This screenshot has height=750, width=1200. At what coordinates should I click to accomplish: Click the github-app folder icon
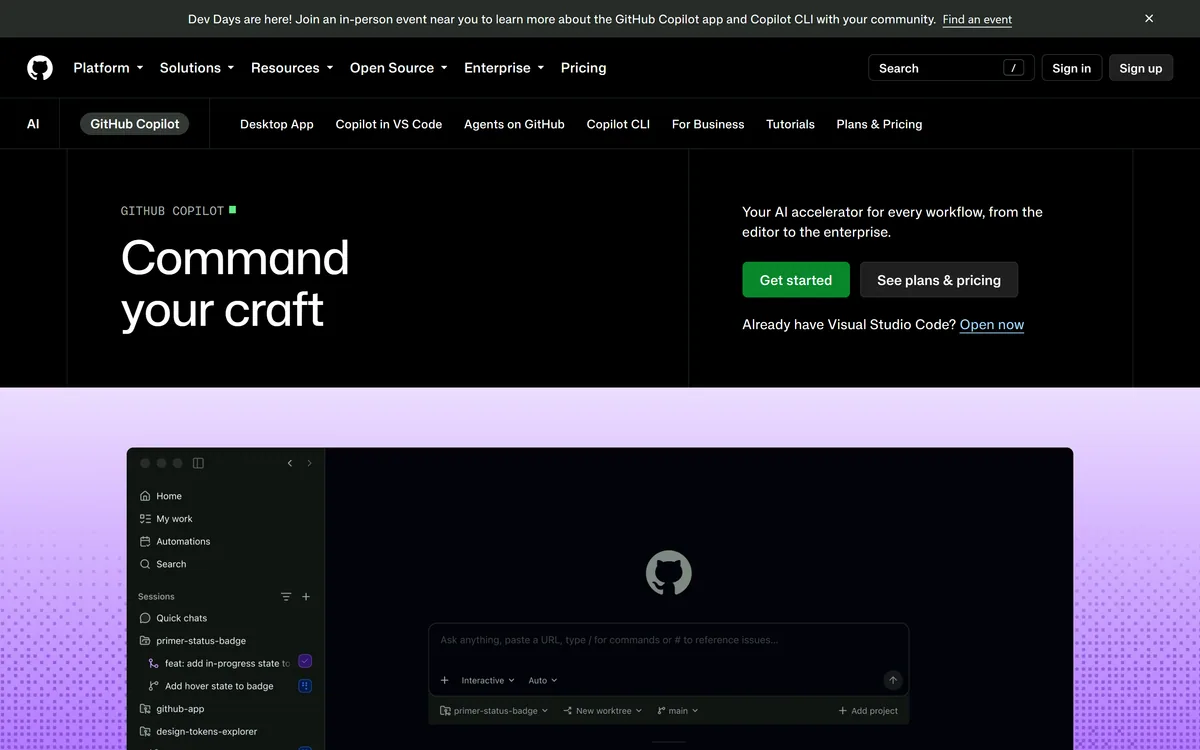coord(145,709)
